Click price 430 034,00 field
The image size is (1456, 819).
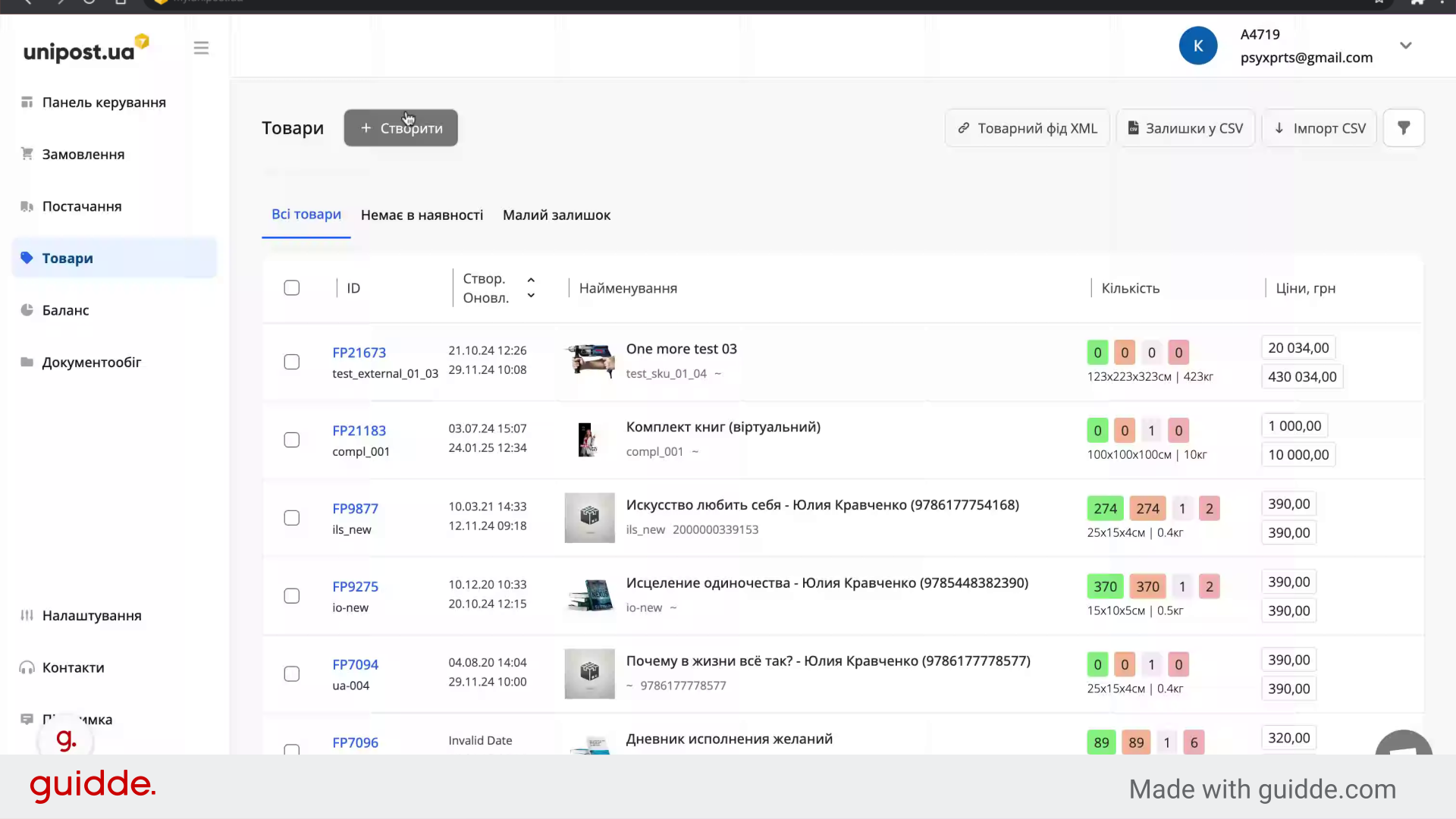pos(1302,377)
